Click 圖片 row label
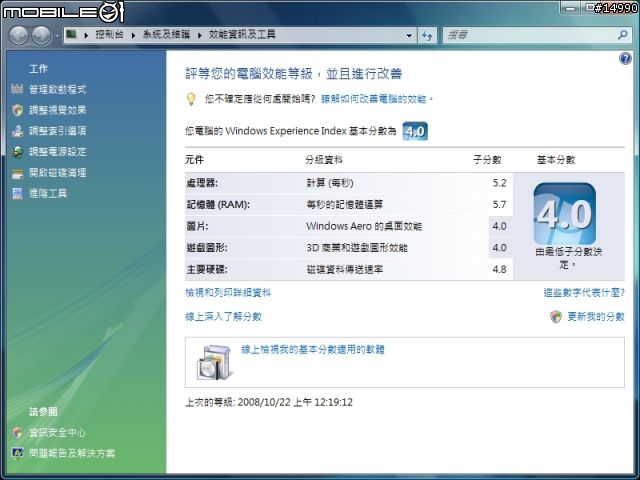This screenshot has width=640, height=480. click(197, 226)
